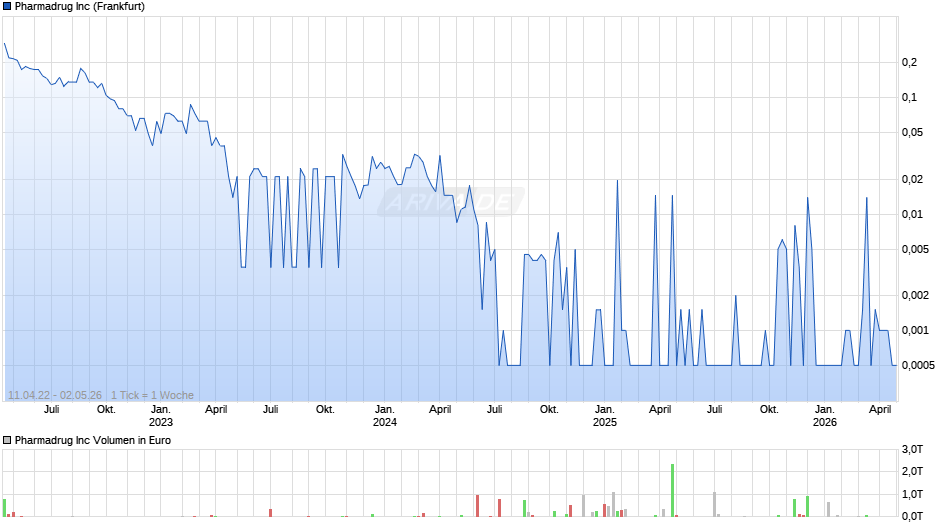
Task: Click the y-axis value 0,01
Action: click(912, 214)
